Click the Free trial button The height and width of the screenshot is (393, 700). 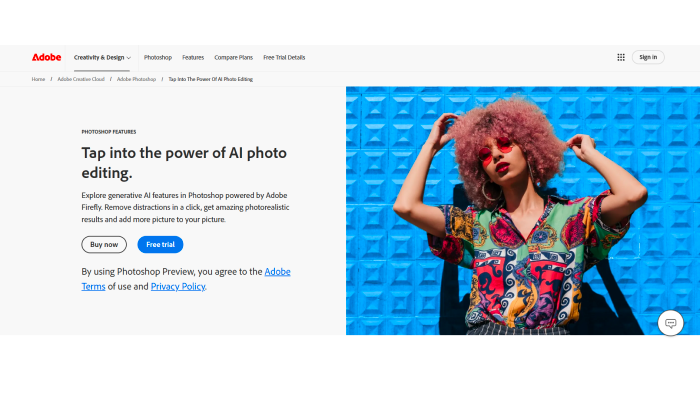(160, 244)
